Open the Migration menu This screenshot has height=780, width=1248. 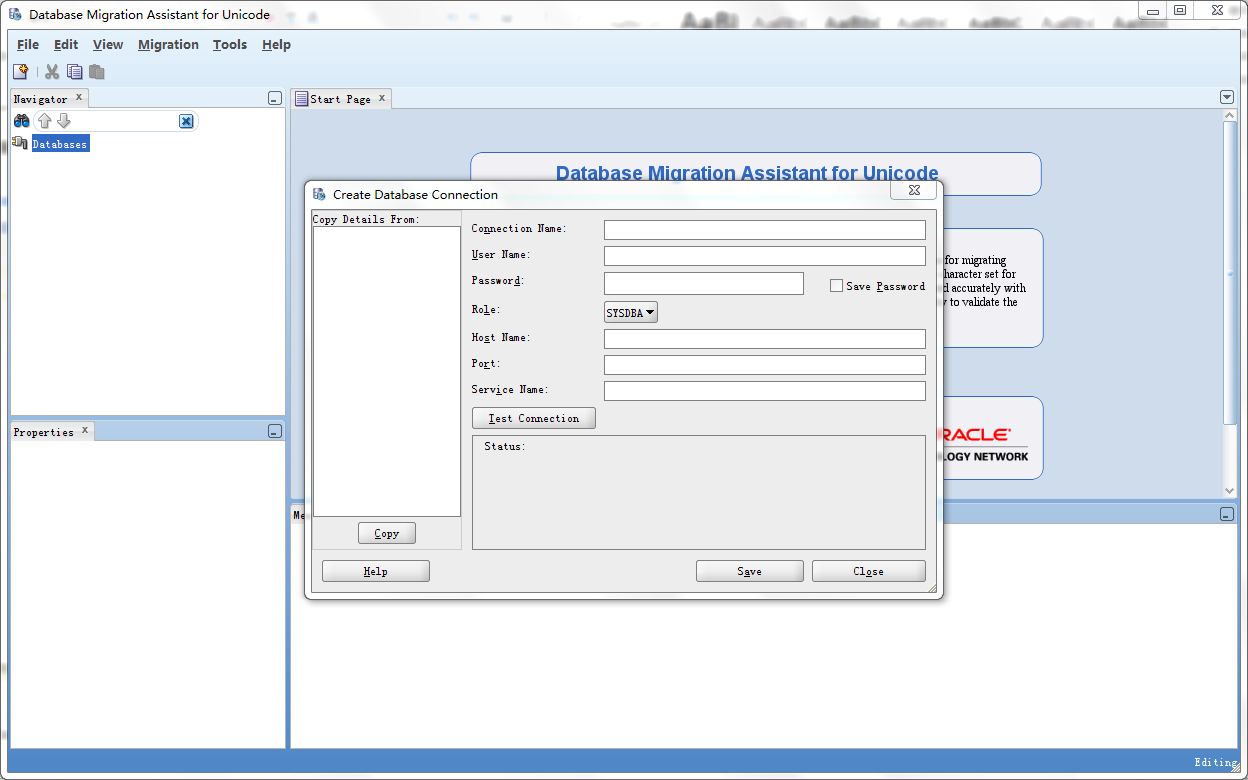pyautogui.click(x=168, y=44)
